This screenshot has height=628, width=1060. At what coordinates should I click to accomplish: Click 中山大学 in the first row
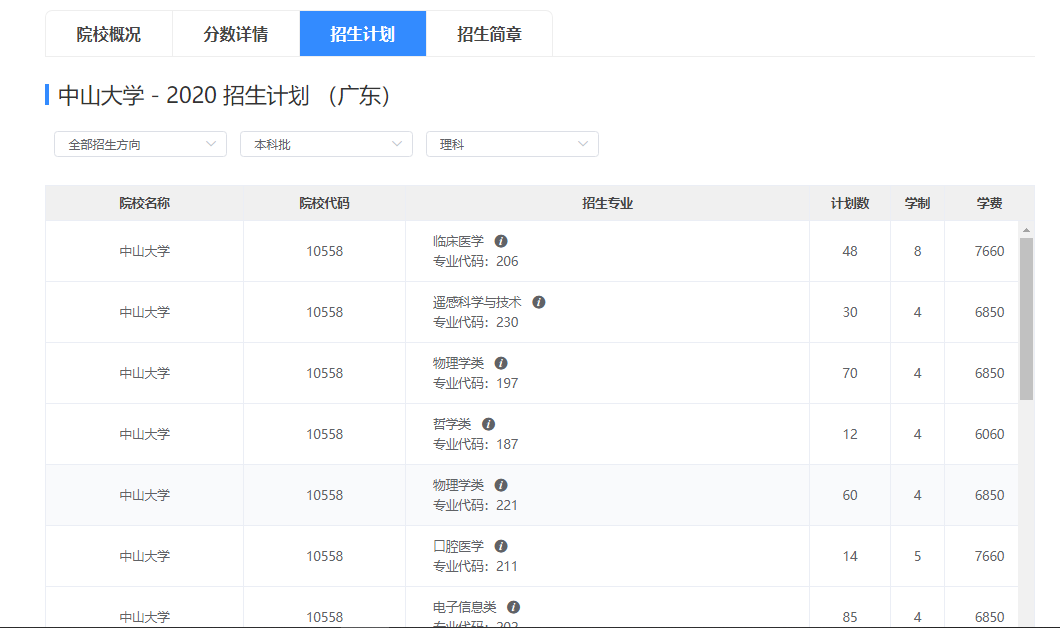point(144,251)
